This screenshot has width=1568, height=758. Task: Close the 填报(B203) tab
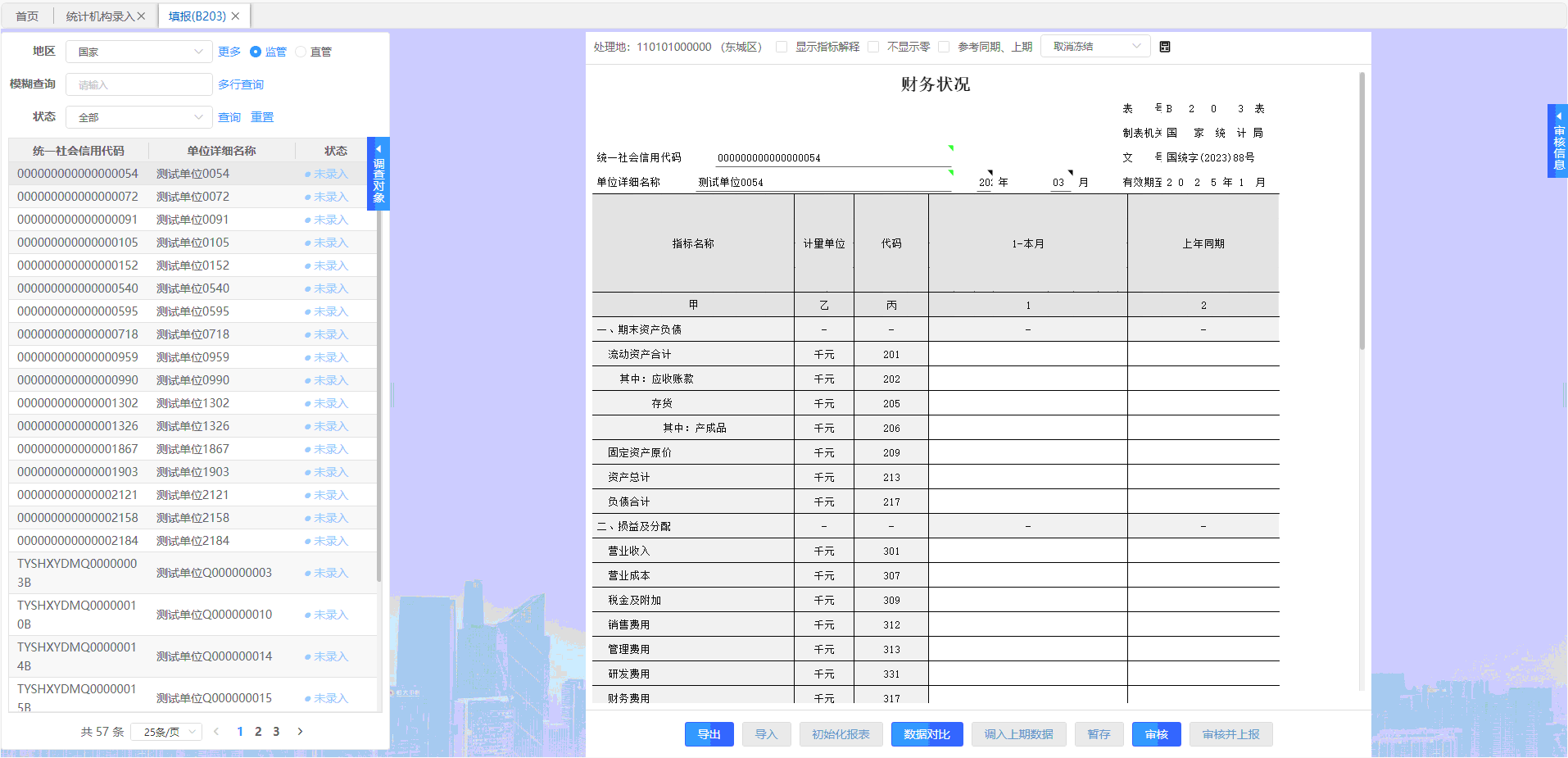(x=236, y=16)
